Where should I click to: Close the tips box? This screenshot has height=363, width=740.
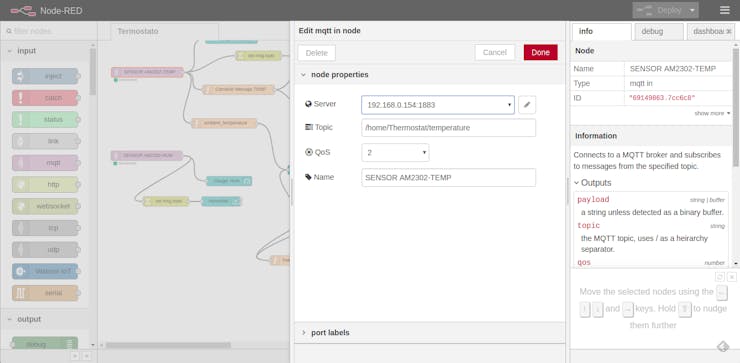point(732,277)
